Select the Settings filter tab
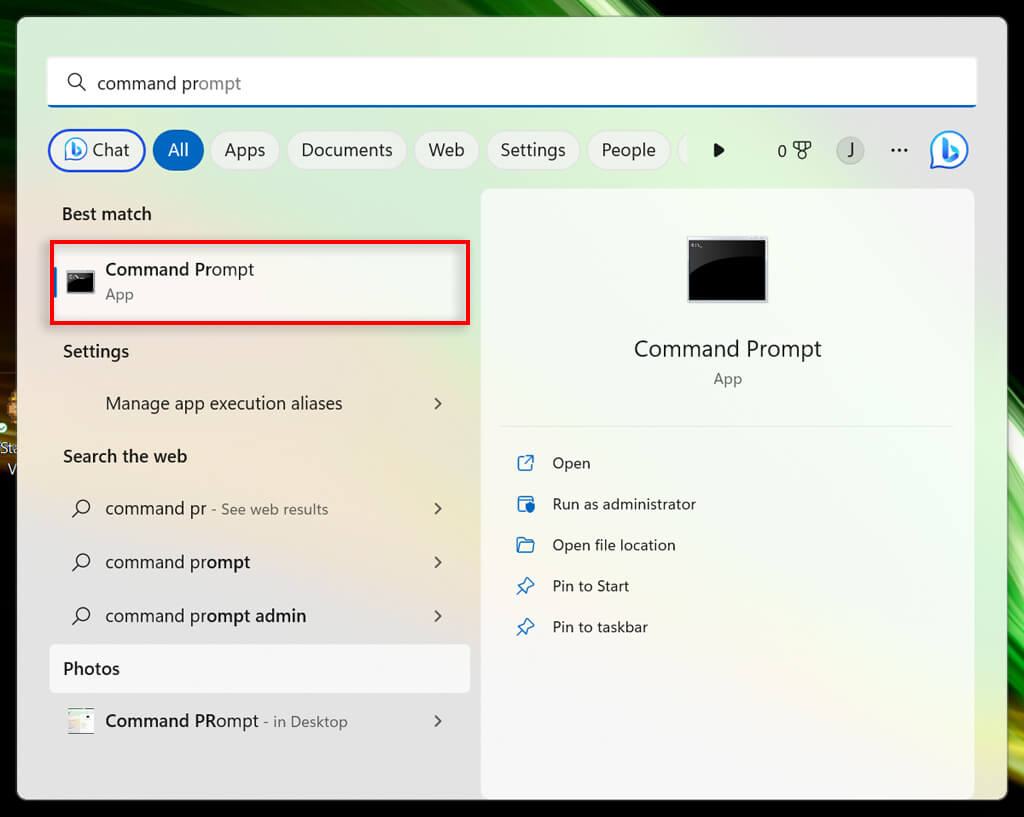Image resolution: width=1024 pixels, height=817 pixels. [532, 150]
